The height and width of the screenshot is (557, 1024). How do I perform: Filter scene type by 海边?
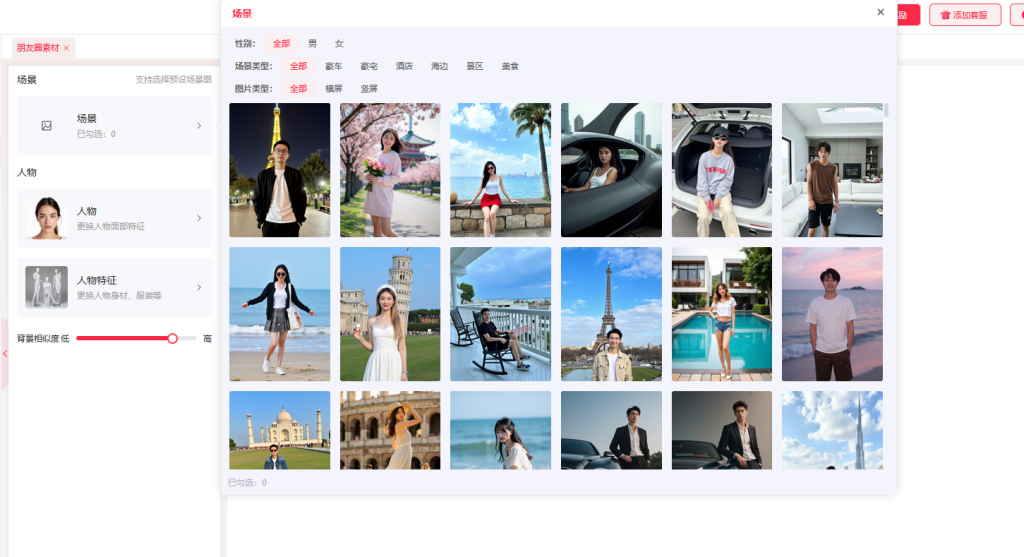click(x=439, y=66)
